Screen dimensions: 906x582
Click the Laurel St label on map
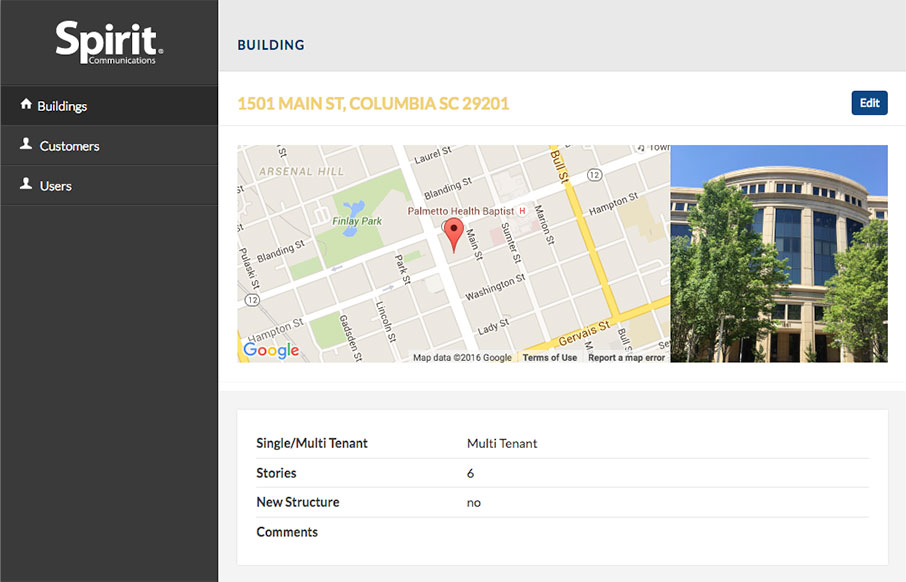click(433, 155)
